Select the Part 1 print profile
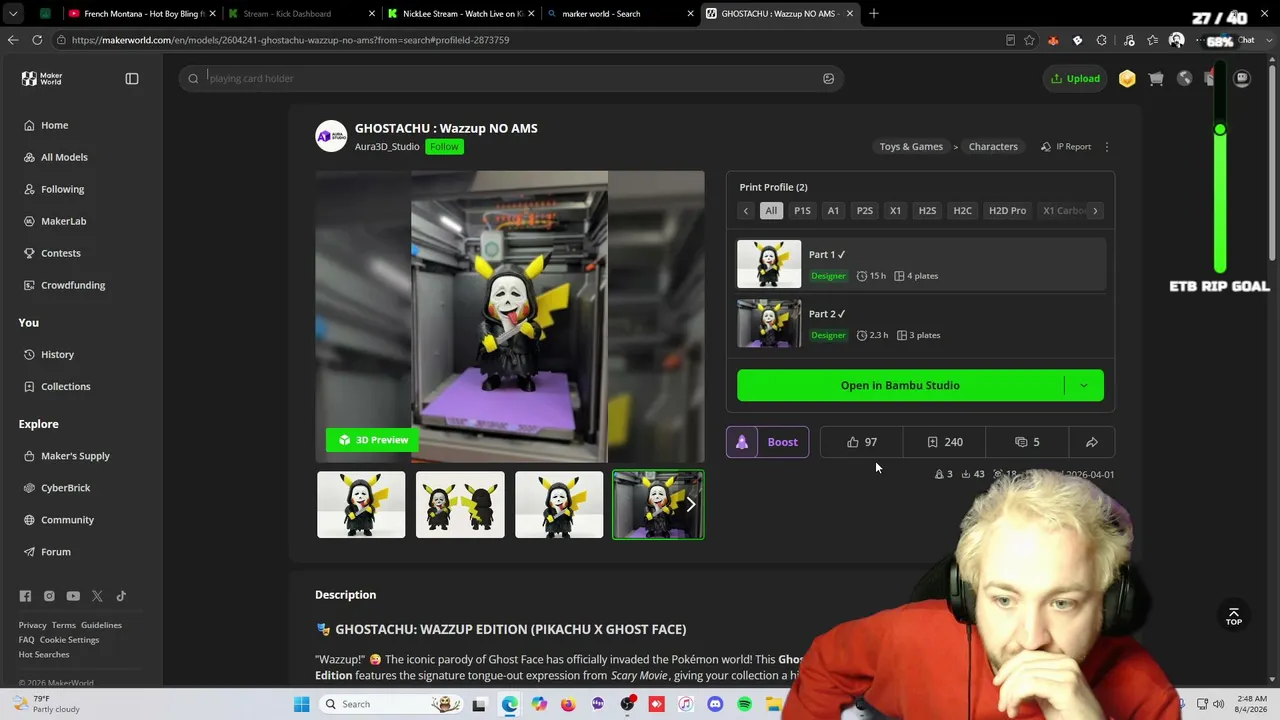1280x720 pixels. click(x=921, y=264)
